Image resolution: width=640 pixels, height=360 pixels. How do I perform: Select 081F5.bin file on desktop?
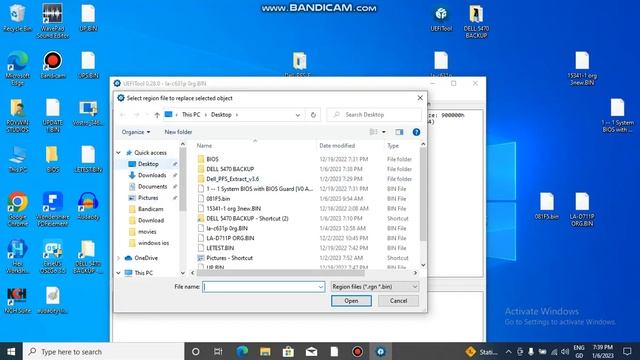[547, 206]
